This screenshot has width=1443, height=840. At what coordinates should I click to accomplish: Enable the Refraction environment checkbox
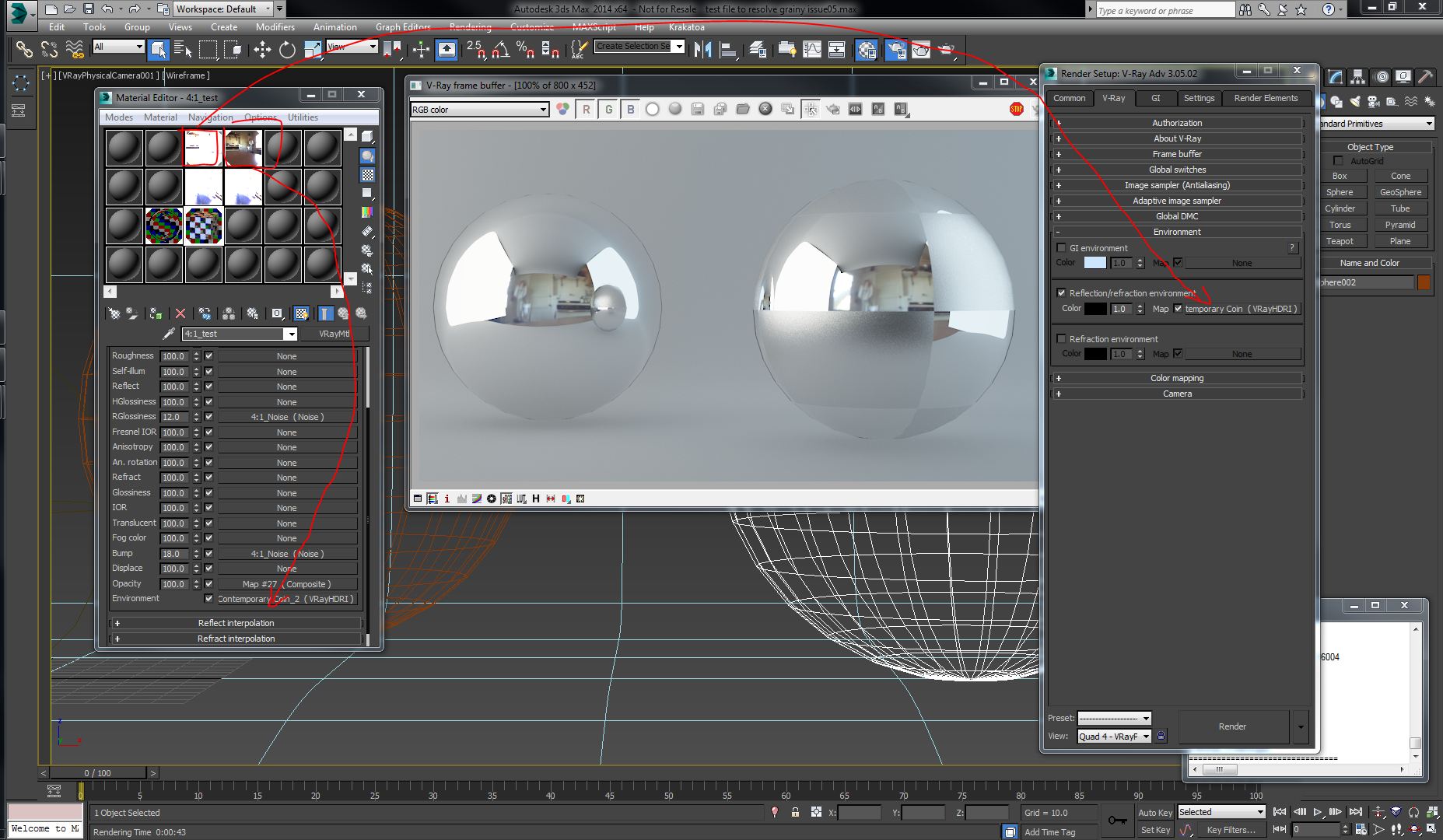click(1061, 339)
